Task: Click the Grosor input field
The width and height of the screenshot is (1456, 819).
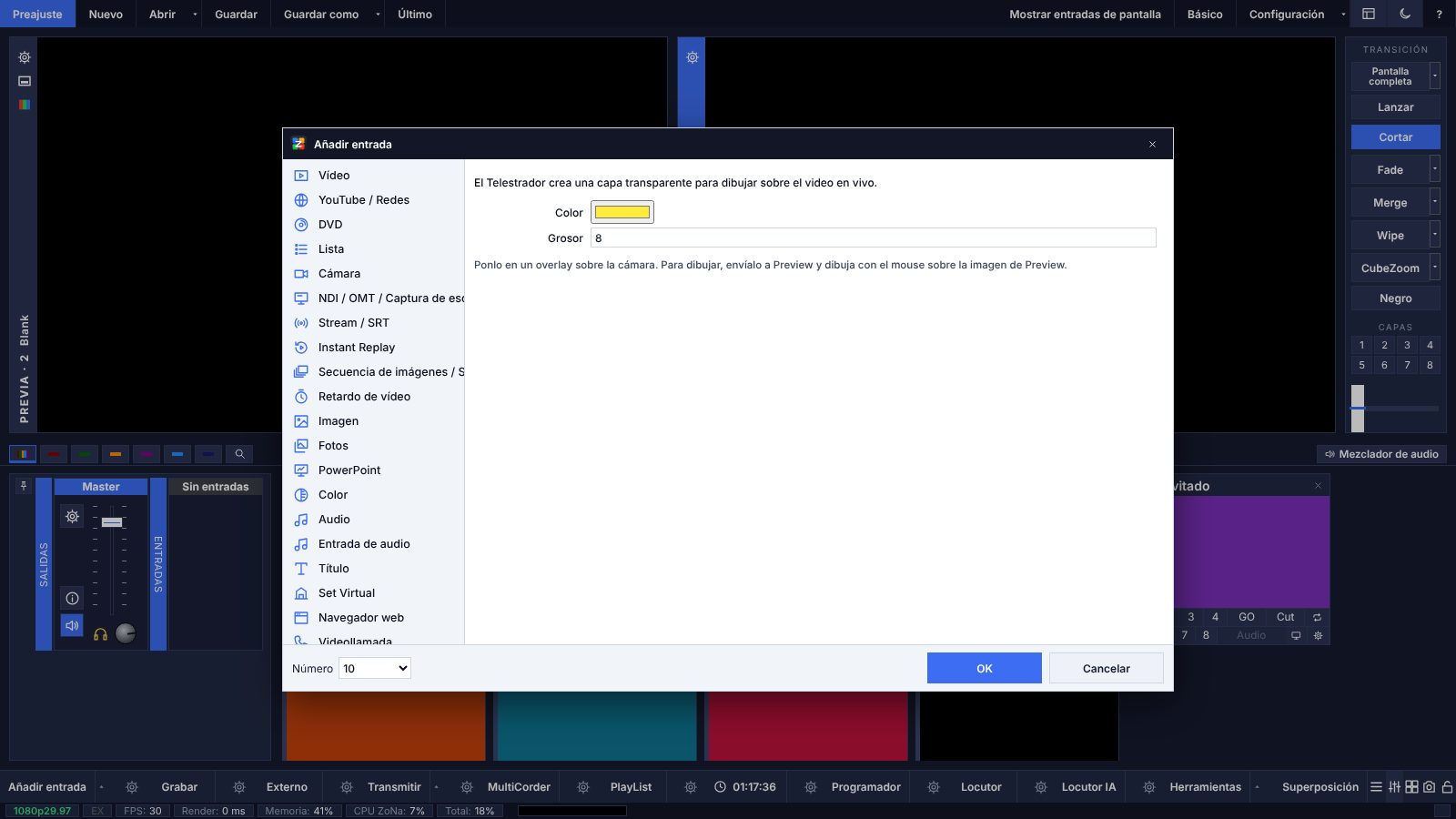Action: [874, 238]
